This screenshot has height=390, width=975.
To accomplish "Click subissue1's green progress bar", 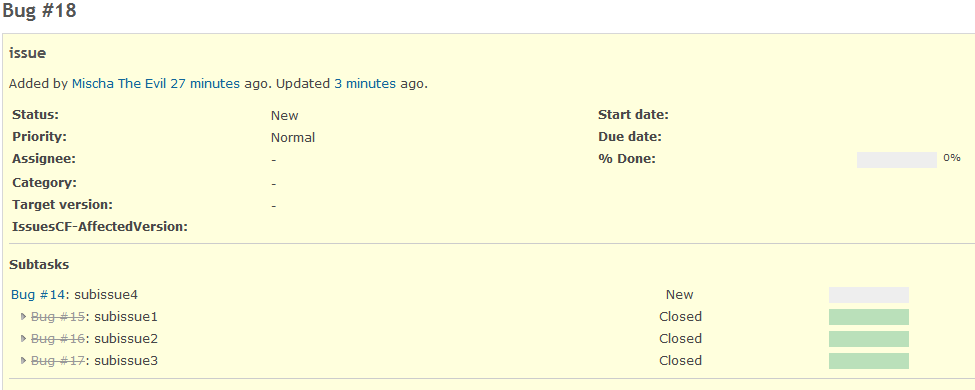I will [869, 317].
